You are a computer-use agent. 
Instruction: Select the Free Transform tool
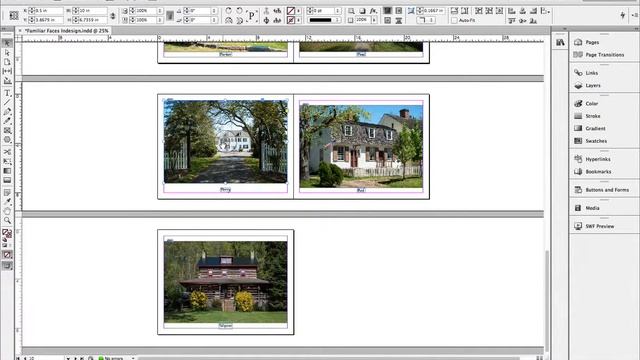(x=7, y=161)
